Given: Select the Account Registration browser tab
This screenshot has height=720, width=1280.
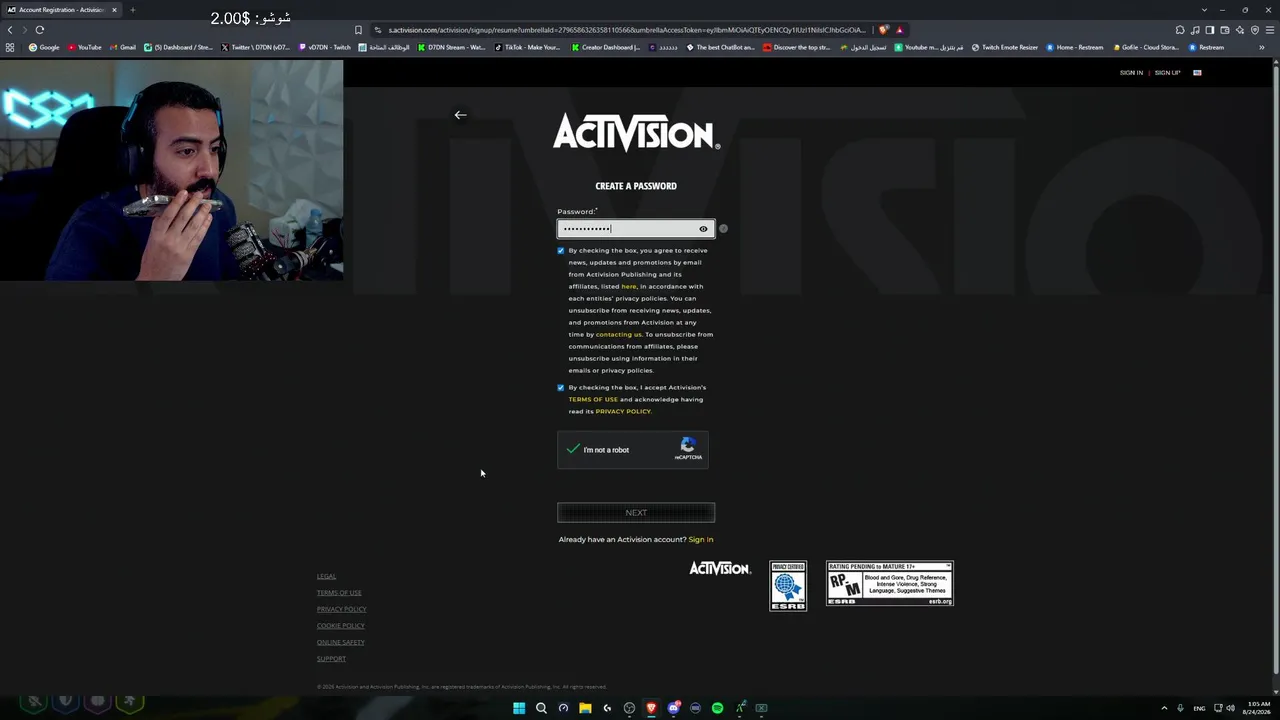Looking at the screenshot, I should point(60,10).
